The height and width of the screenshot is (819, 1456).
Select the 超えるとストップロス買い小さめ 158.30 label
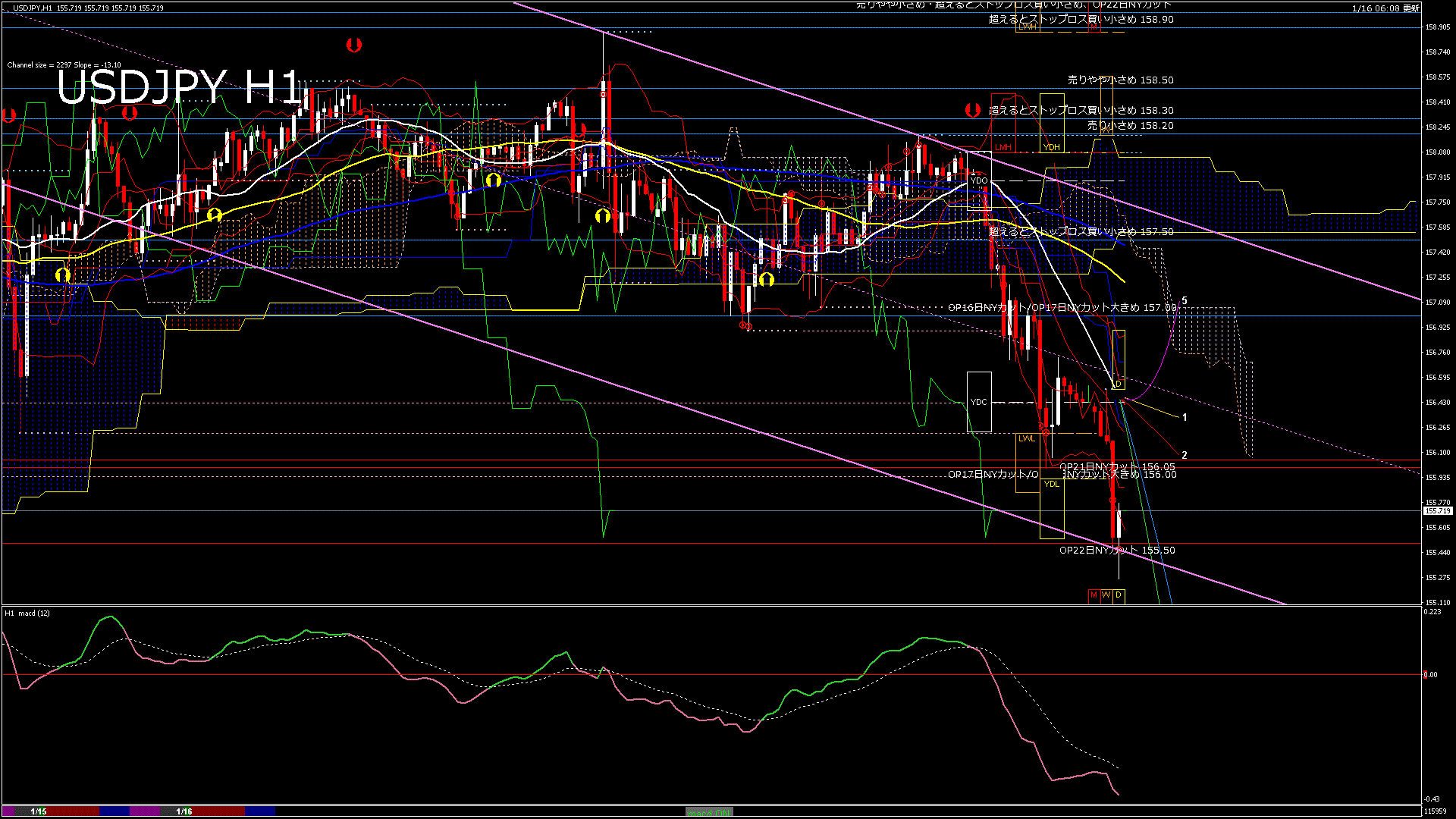tap(1081, 110)
